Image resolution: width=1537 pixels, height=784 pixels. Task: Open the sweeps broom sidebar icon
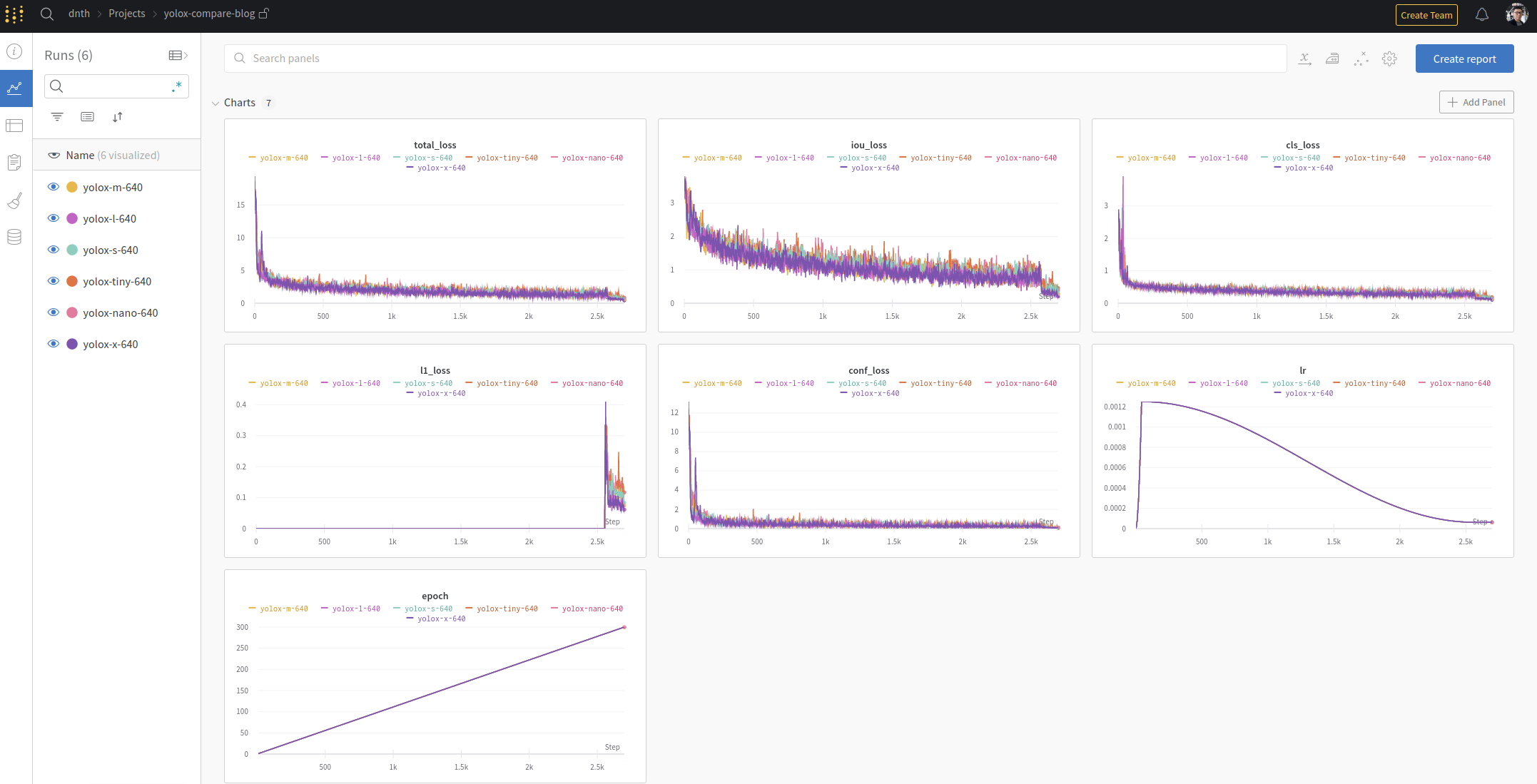click(14, 201)
